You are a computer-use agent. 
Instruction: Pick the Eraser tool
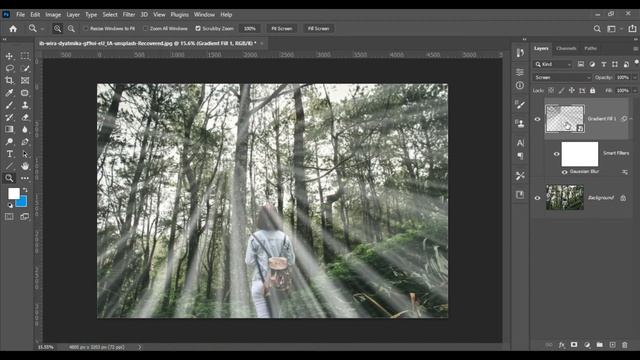click(x=25, y=117)
